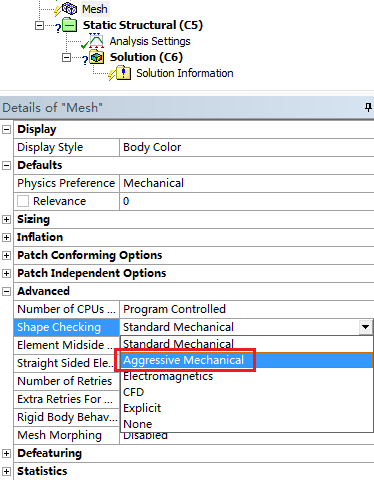Screen dimensions: 374x480
Task: Expand the Inflation section
Action: pyautogui.click(x=6, y=237)
